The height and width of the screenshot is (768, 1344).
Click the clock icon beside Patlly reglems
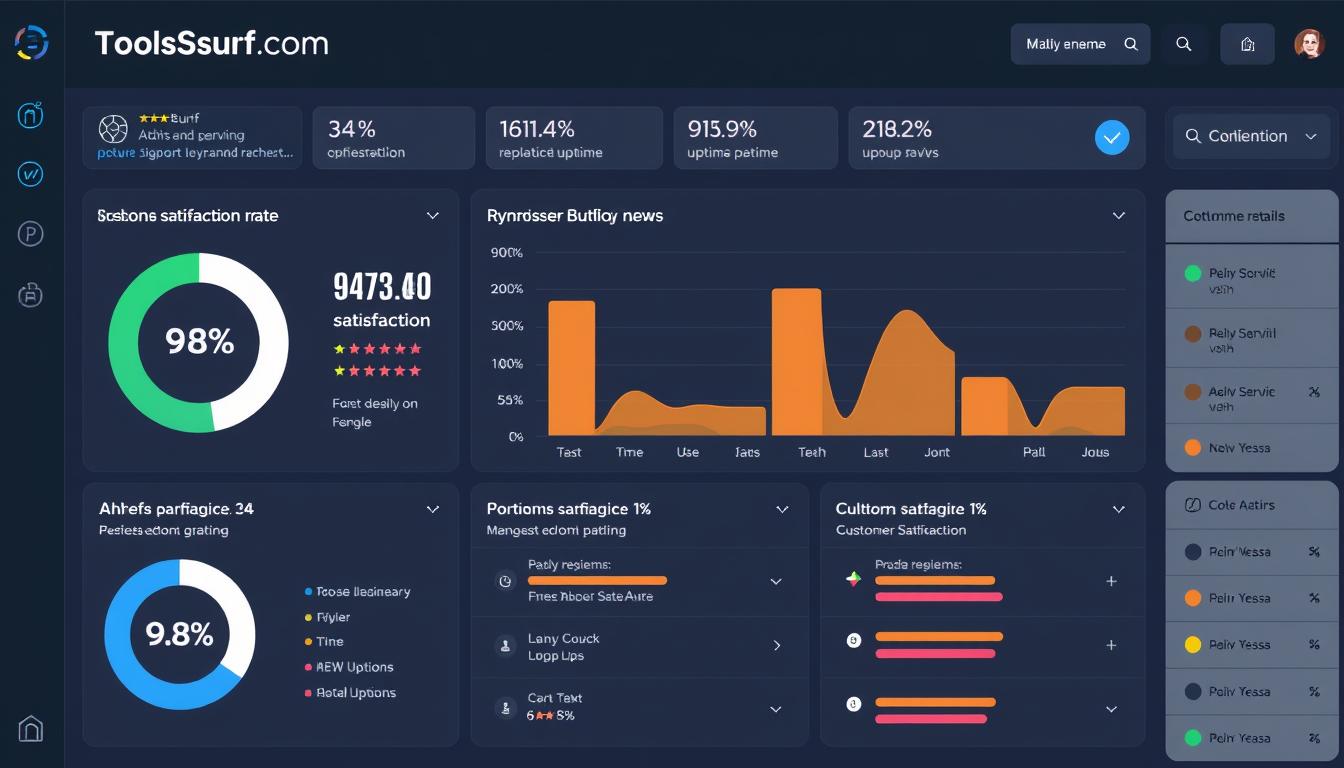506,581
